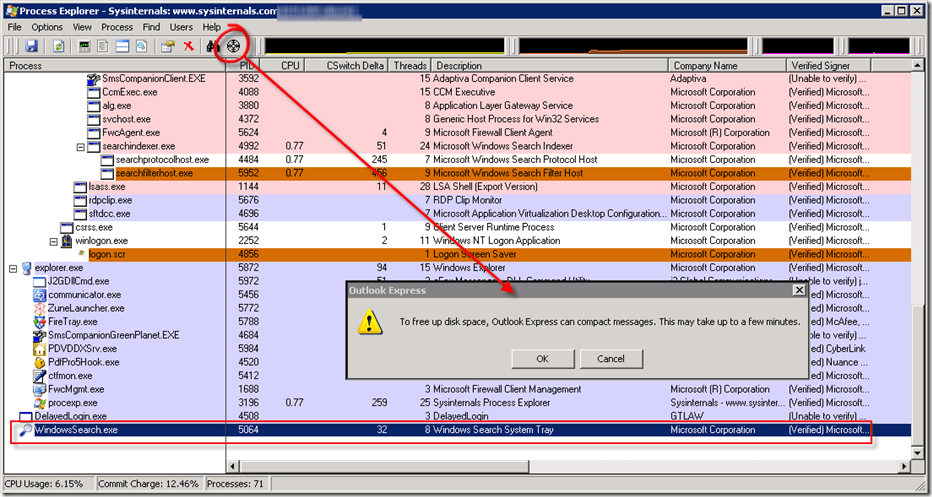Open the Find menu
932x497 pixels.
(151, 27)
